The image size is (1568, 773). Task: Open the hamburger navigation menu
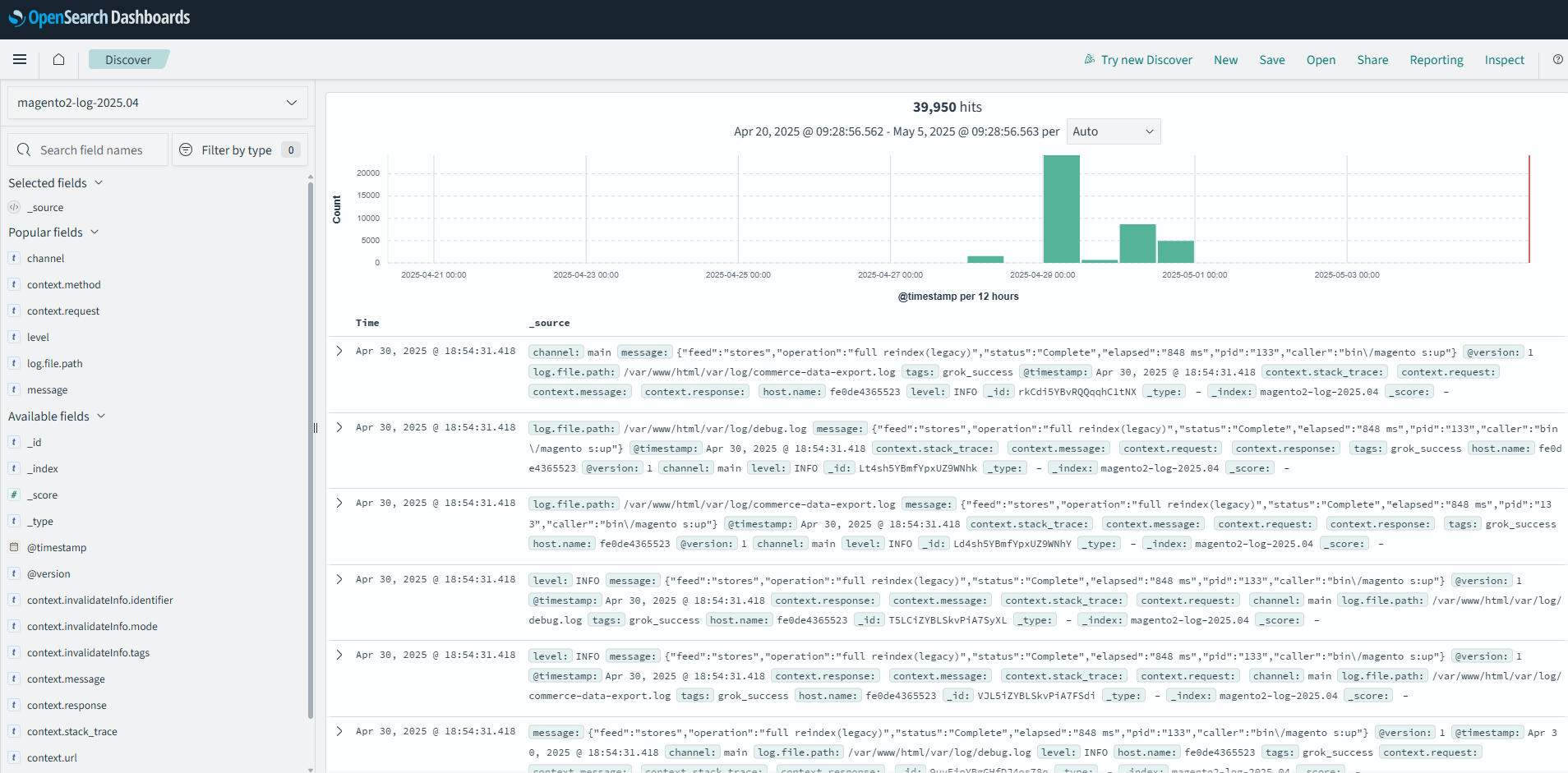click(20, 59)
